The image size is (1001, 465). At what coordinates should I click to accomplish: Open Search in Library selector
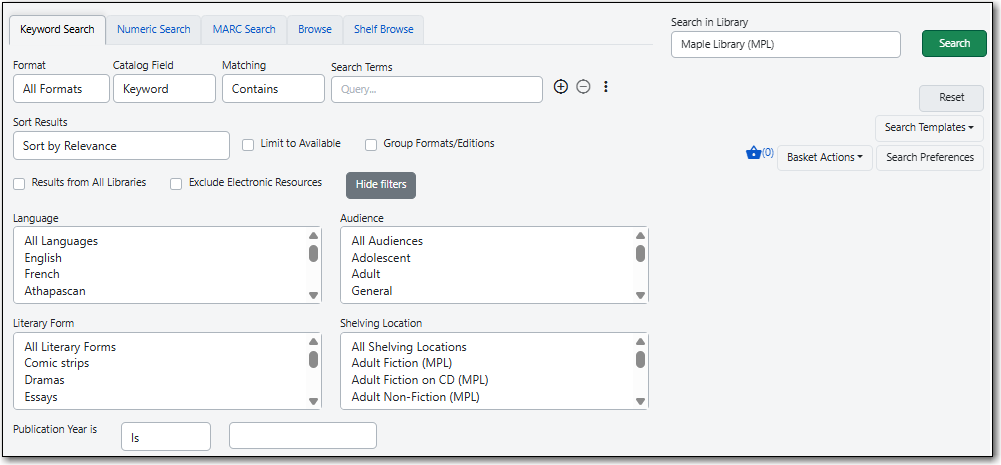[786, 44]
